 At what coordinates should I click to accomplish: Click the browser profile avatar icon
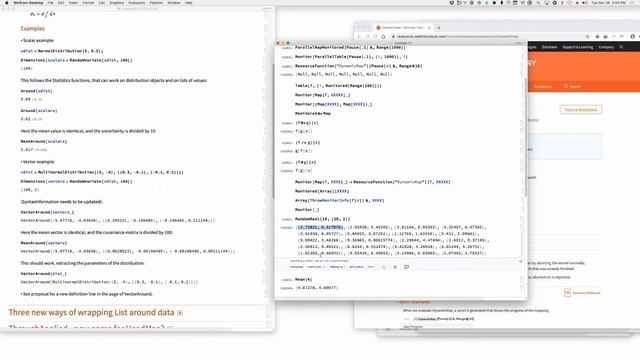633,36
